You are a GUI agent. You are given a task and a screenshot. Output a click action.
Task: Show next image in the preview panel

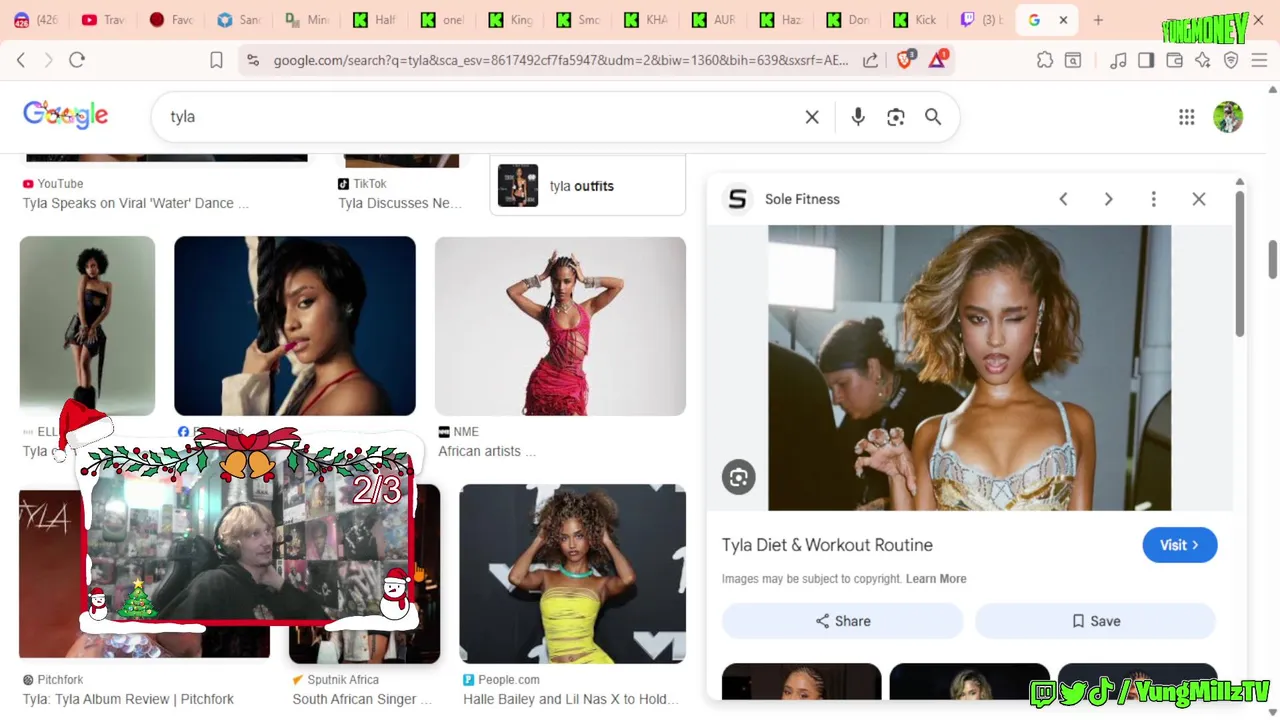coord(1108,199)
